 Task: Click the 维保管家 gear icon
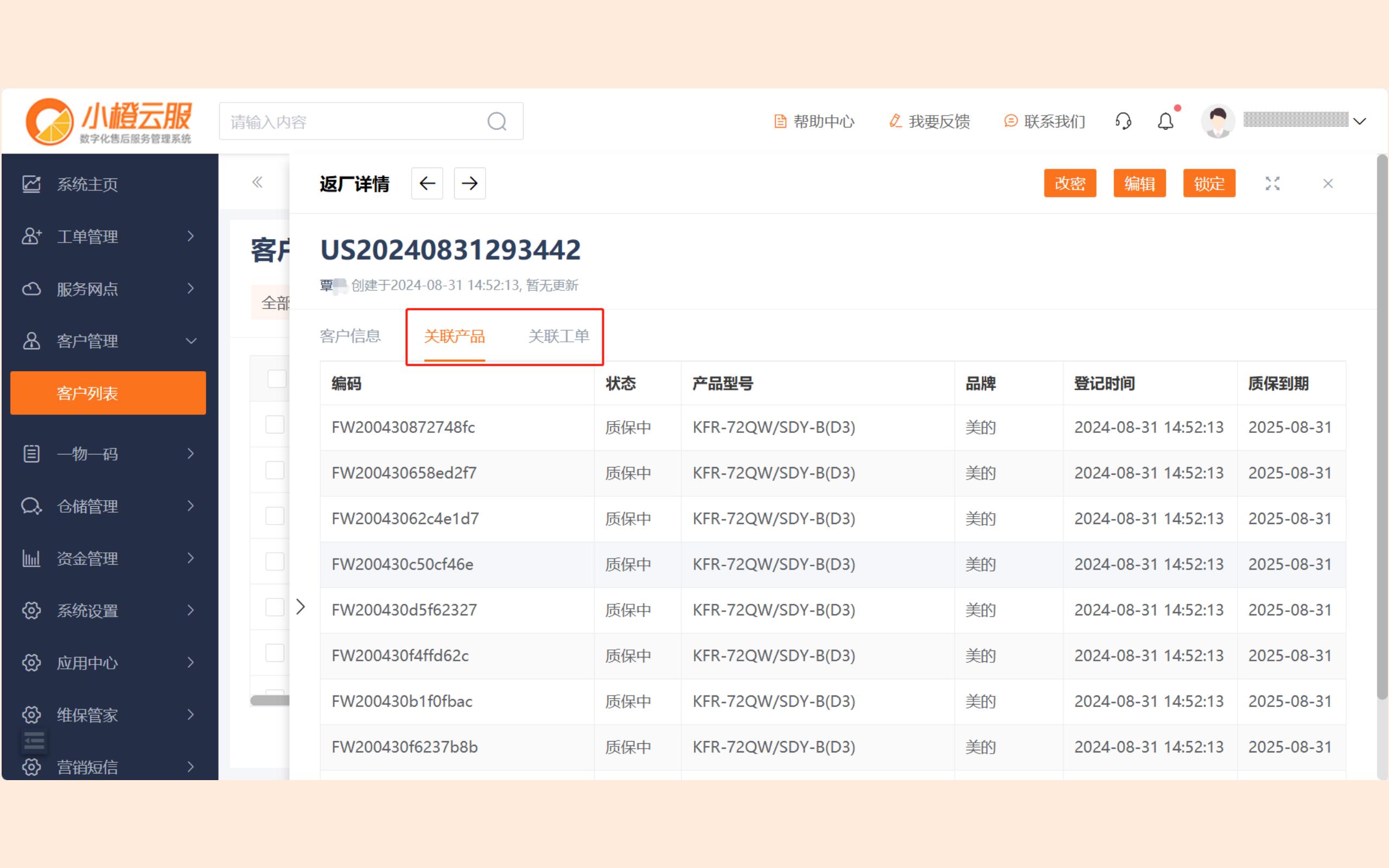(x=31, y=714)
